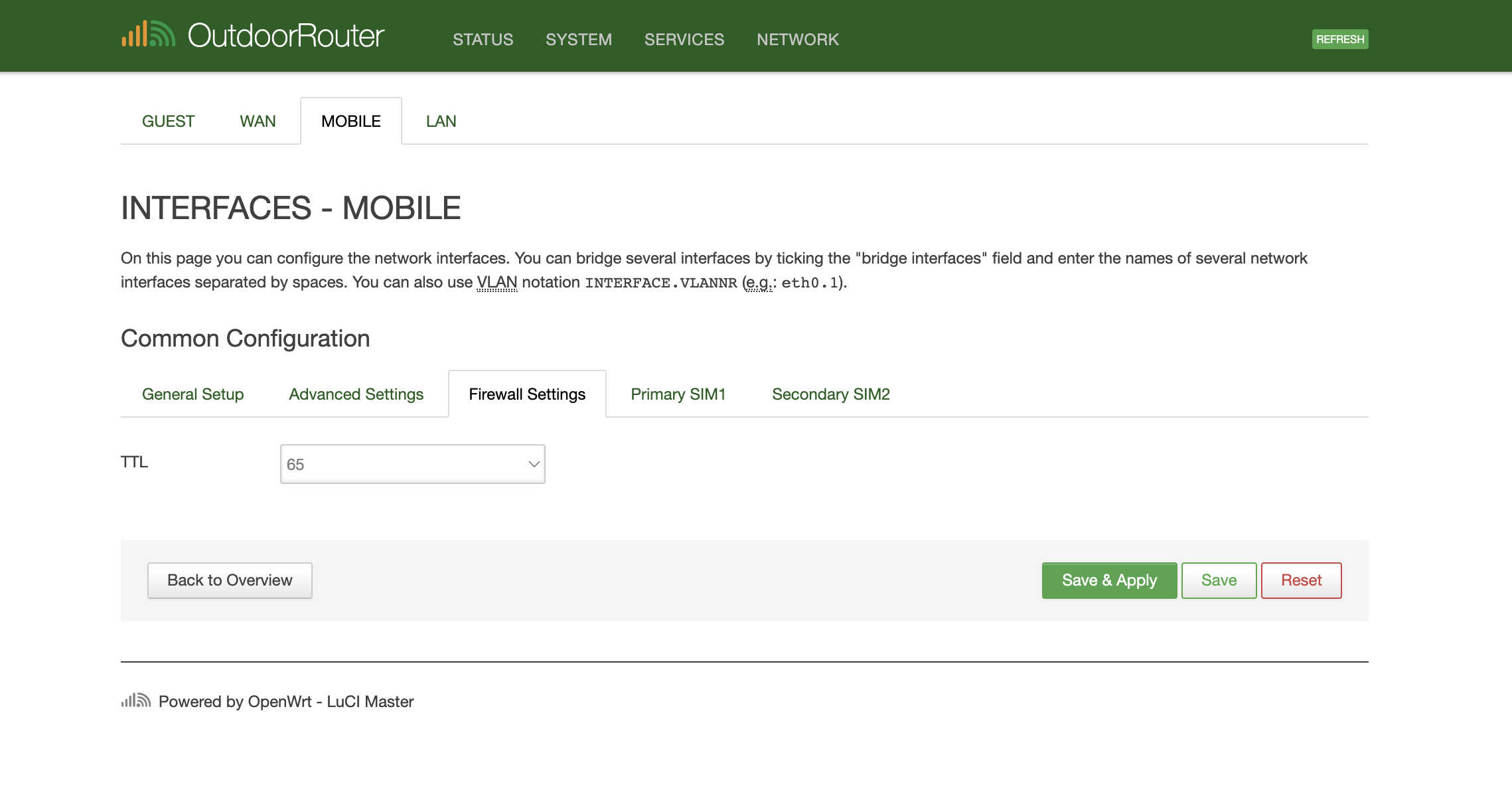Screen dimensions: 1512x806
Task: Switch to the WAN interface tab
Action: point(258,121)
